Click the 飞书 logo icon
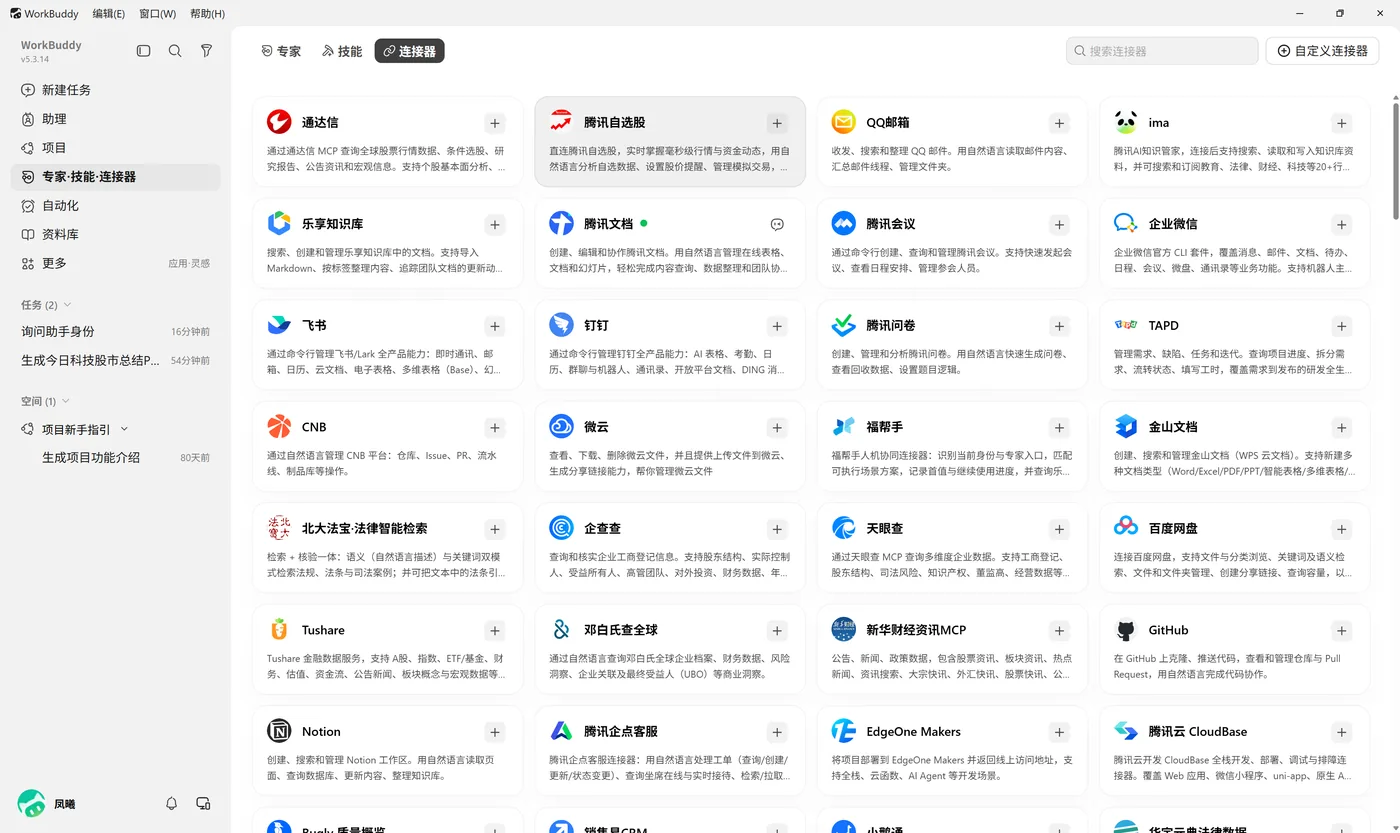The height and width of the screenshot is (833, 1400). pyautogui.click(x=279, y=325)
